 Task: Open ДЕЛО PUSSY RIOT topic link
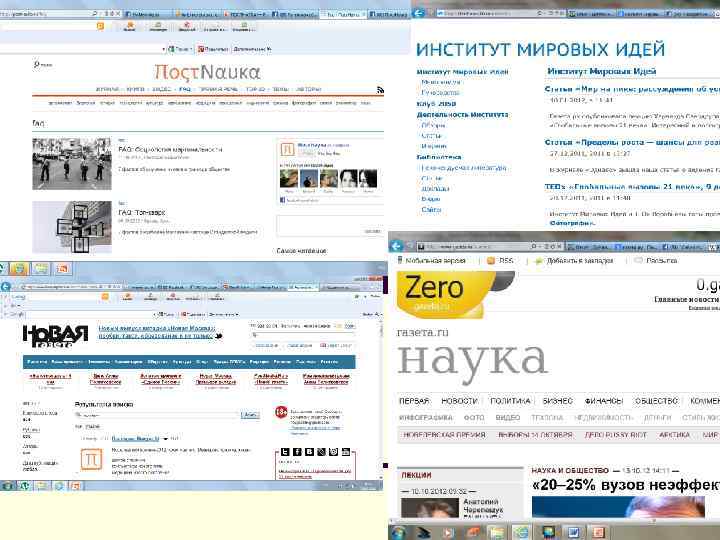(x=615, y=434)
